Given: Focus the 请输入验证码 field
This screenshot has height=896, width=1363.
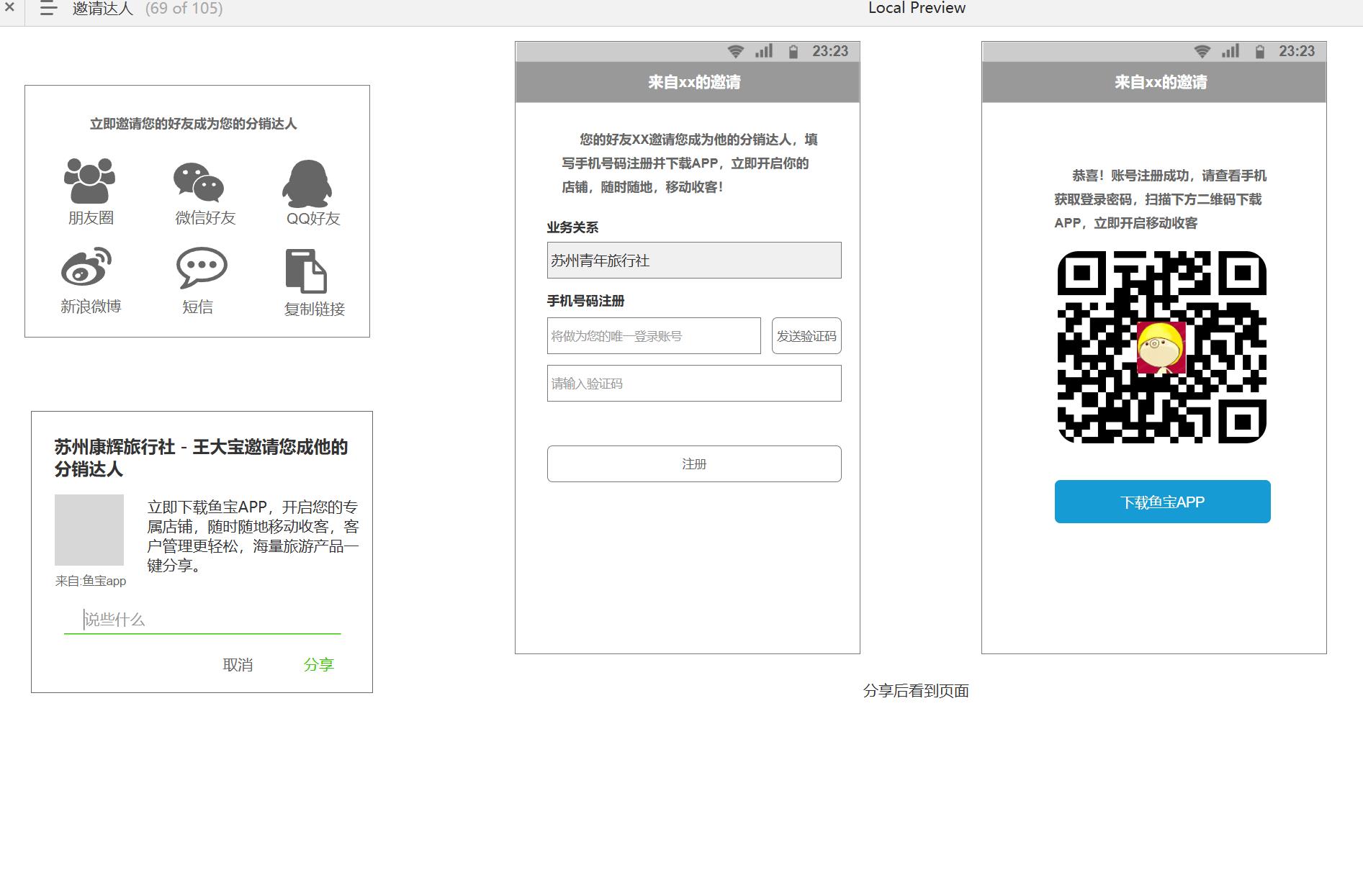Looking at the screenshot, I should click(694, 384).
